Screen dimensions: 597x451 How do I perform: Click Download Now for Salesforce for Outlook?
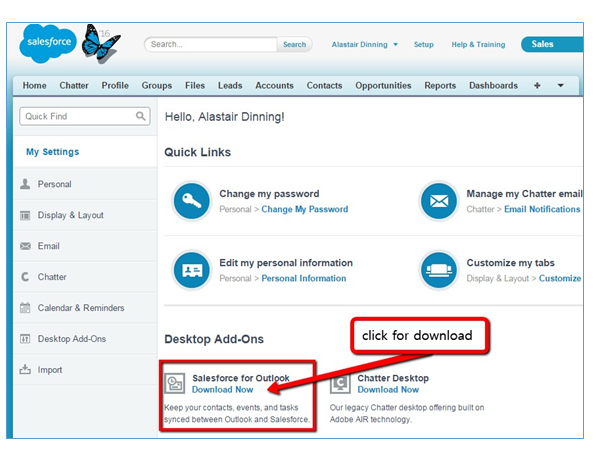pyautogui.click(x=222, y=390)
